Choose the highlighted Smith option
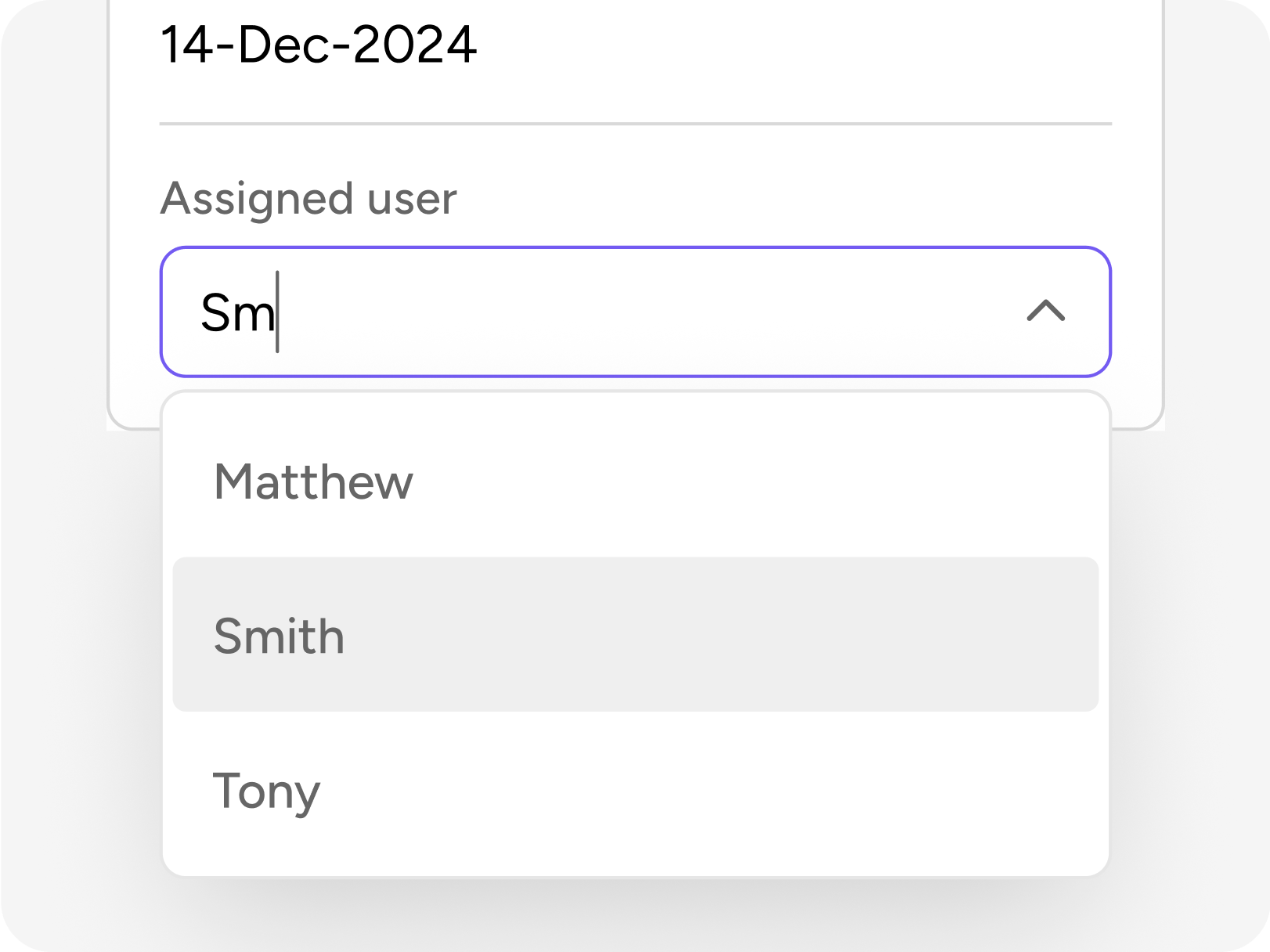The width and height of the screenshot is (1270, 952). click(x=280, y=636)
